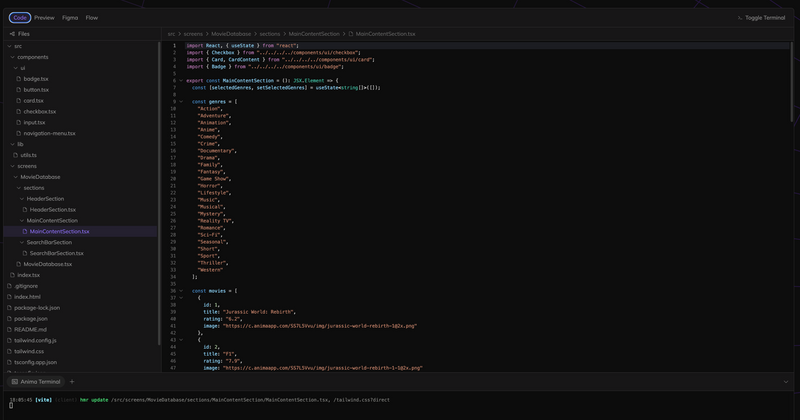Open checkbox.tsx file
The width and height of the screenshot is (800, 420).
point(39,111)
